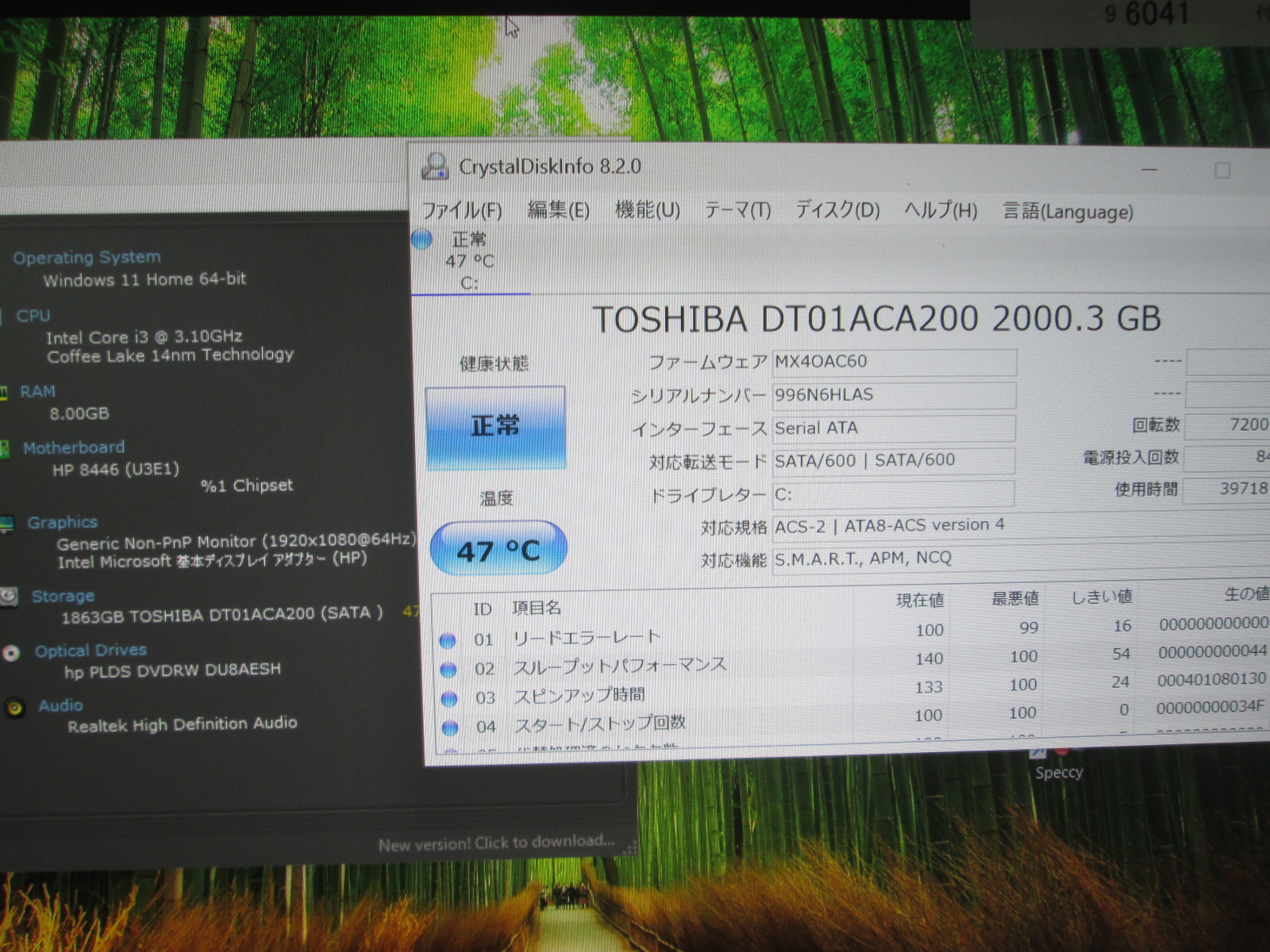
Task: Click the 47 °C temperature button
Action: coord(498,549)
